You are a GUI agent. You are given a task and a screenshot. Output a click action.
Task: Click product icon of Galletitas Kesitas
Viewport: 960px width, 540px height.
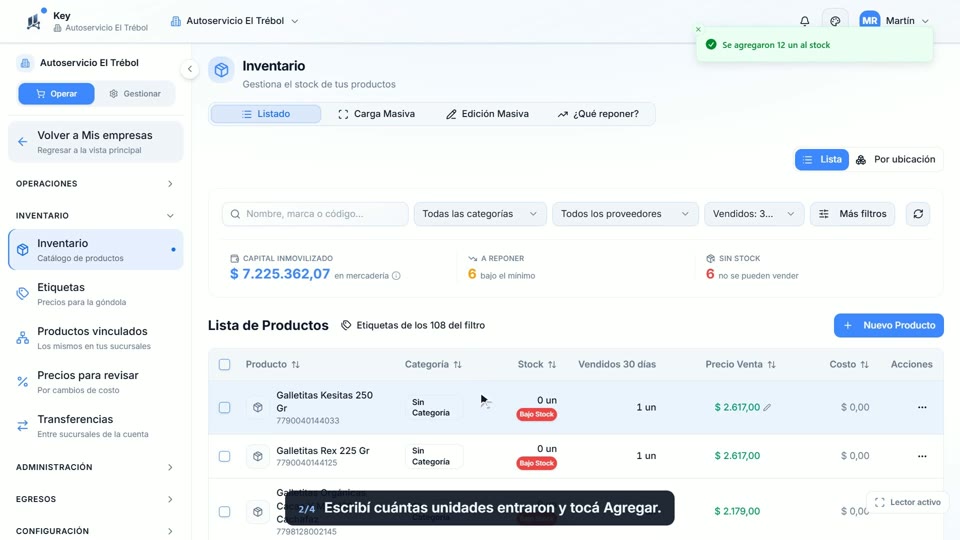coord(258,407)
